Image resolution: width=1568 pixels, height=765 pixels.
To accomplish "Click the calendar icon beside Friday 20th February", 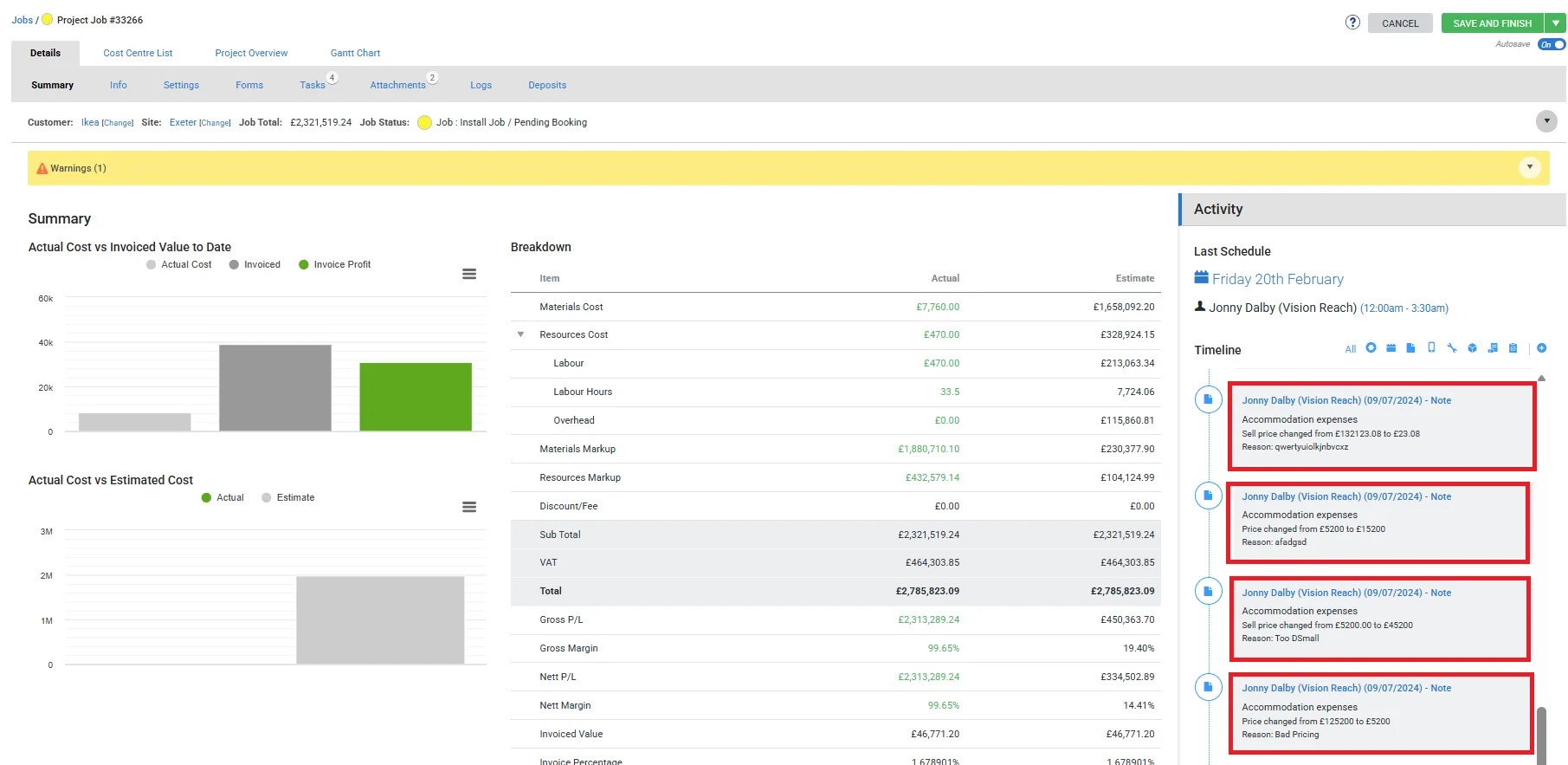I will (x=1201, y=277).
